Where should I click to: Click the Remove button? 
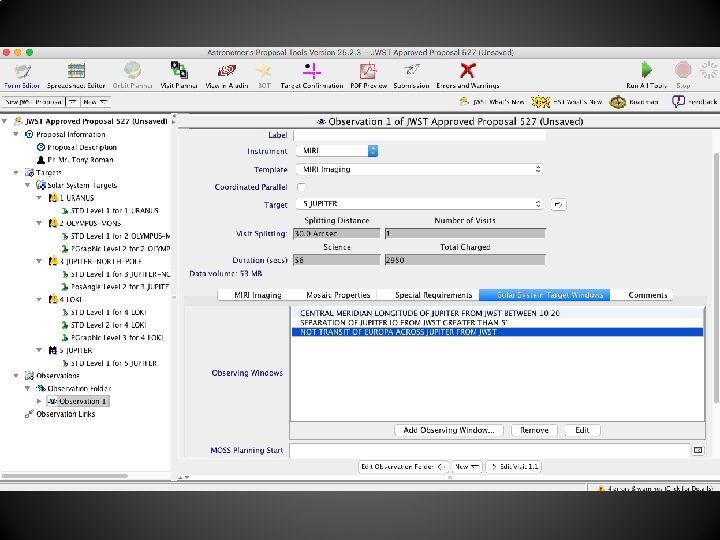[x=534, y=430]
